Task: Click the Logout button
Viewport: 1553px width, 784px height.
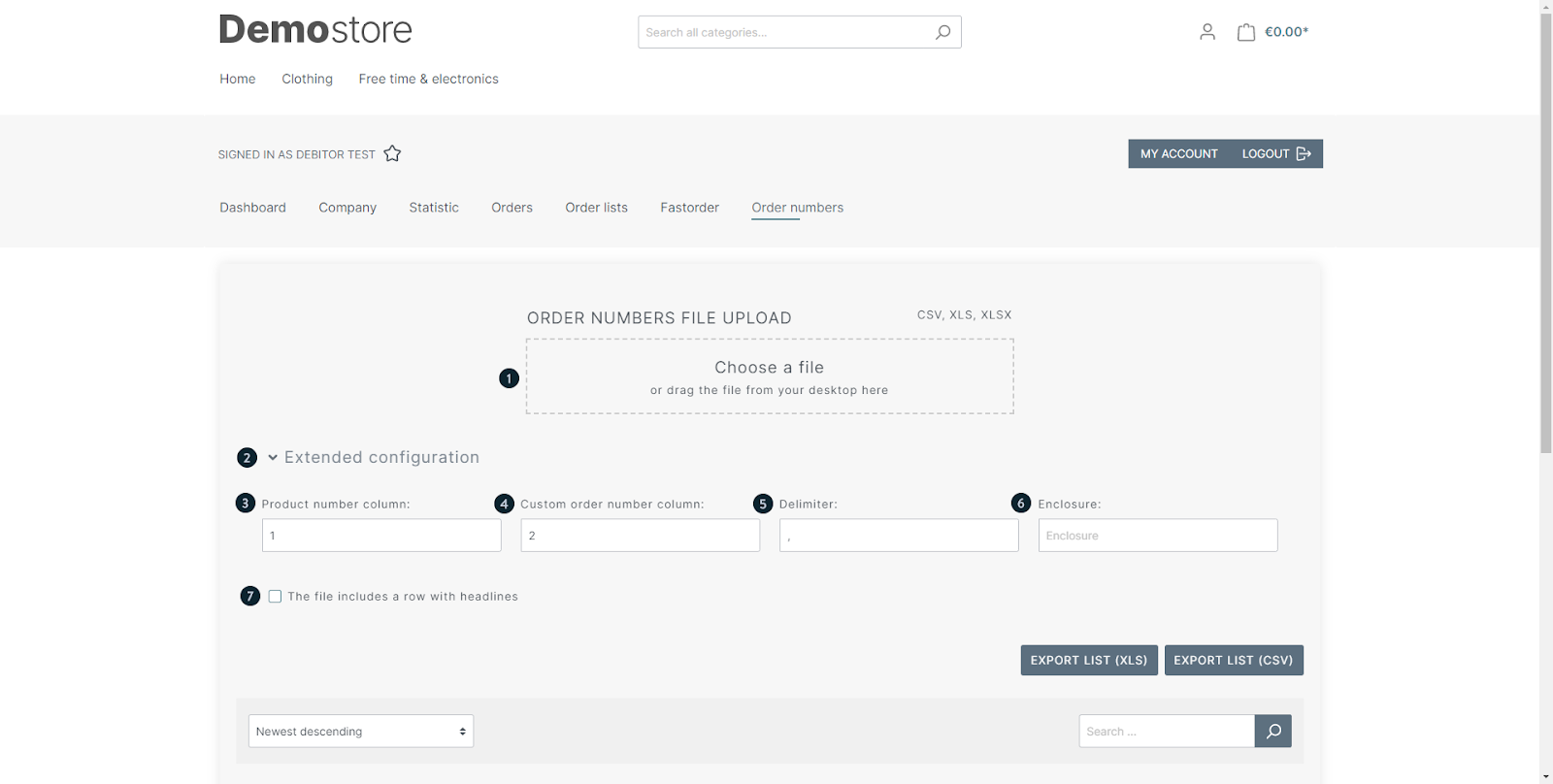Action: [1276, 153]
